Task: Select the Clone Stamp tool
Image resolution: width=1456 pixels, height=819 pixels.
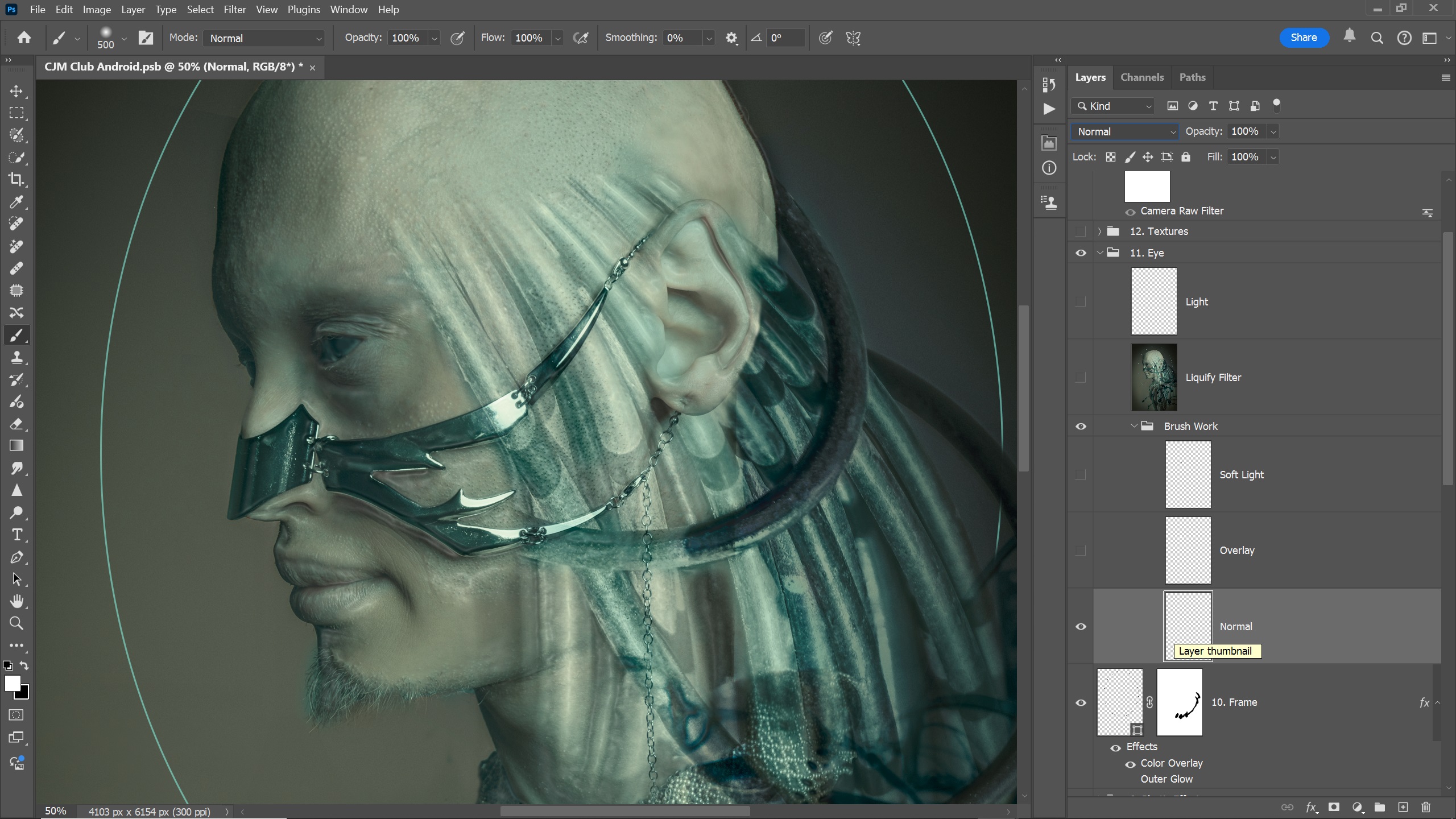Action: coord(16,357)
